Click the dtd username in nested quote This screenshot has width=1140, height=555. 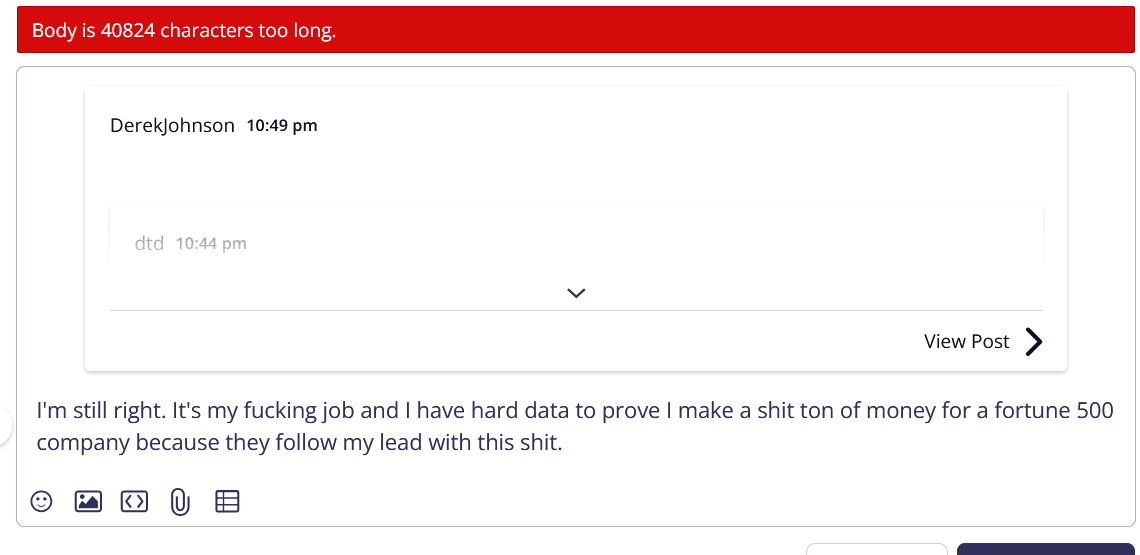click(149, 243)
